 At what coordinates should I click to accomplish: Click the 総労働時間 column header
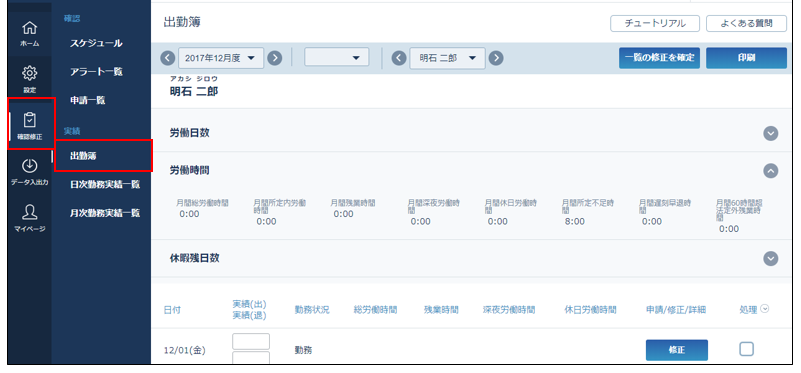point(375,310)
